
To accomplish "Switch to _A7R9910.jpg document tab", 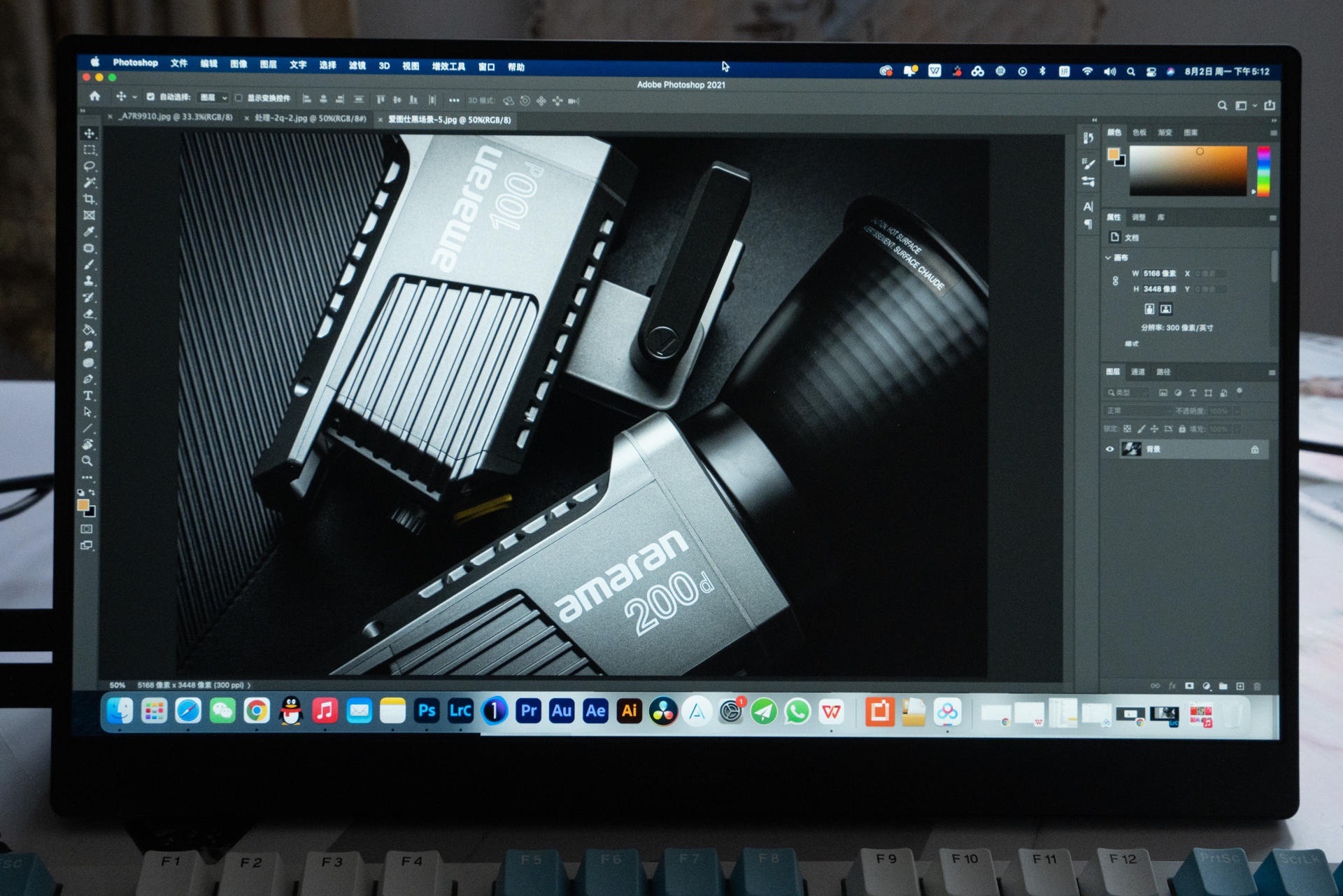I will point(175,117).
